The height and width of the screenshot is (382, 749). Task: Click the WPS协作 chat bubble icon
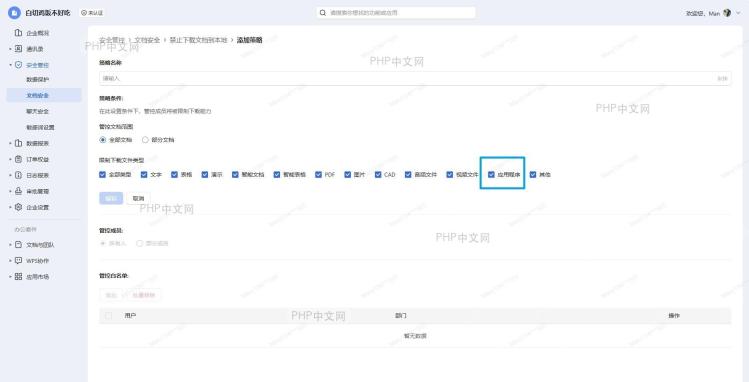click(x=18, y=261)
